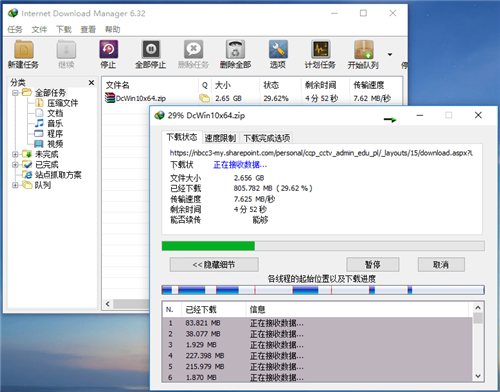Click left arrow of main window horizontal scrollbar

[108, 304]
